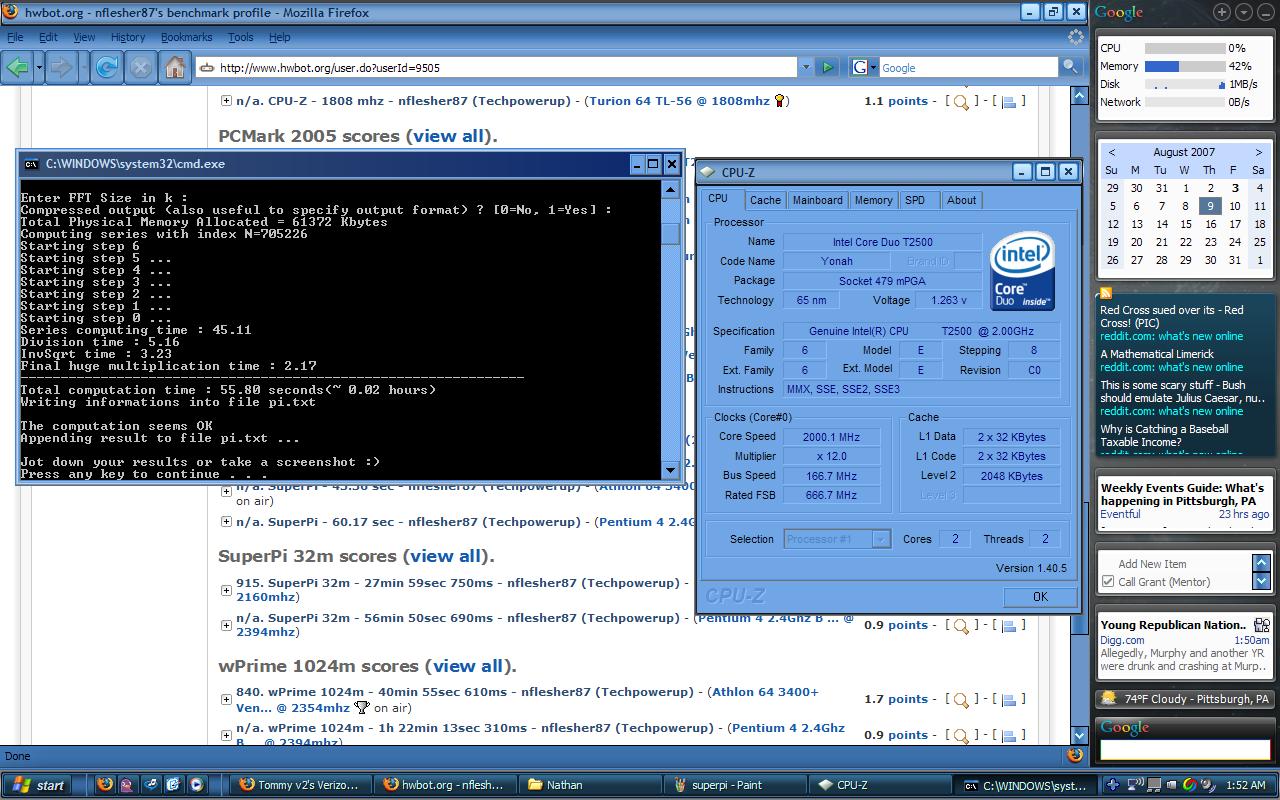Open the back button history dropdown arrow
Viewport: 1280px width, 800px height.
point(39,67)
